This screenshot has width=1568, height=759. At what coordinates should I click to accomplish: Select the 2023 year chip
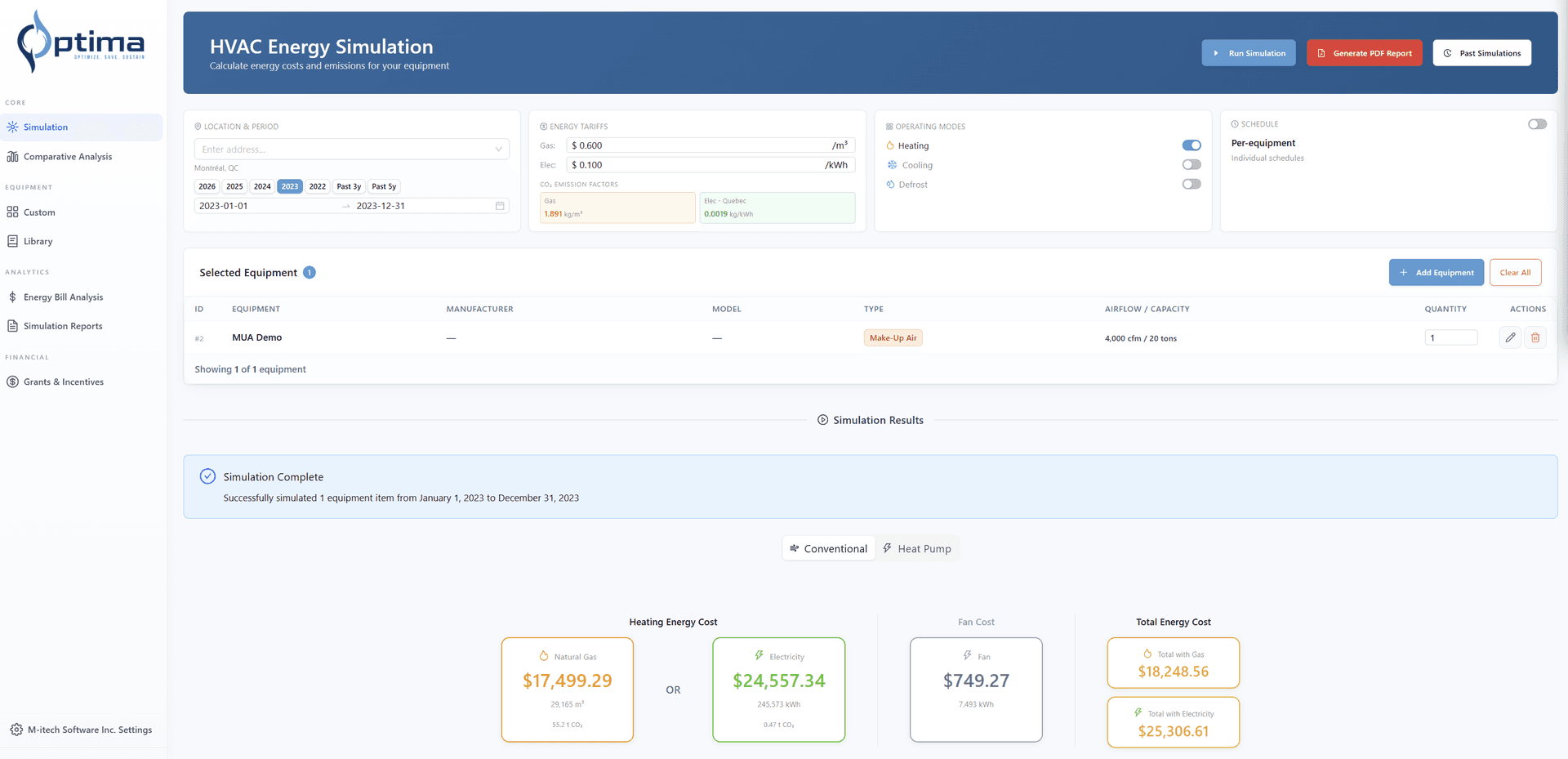pyautogui.click(x=290, y=186)
